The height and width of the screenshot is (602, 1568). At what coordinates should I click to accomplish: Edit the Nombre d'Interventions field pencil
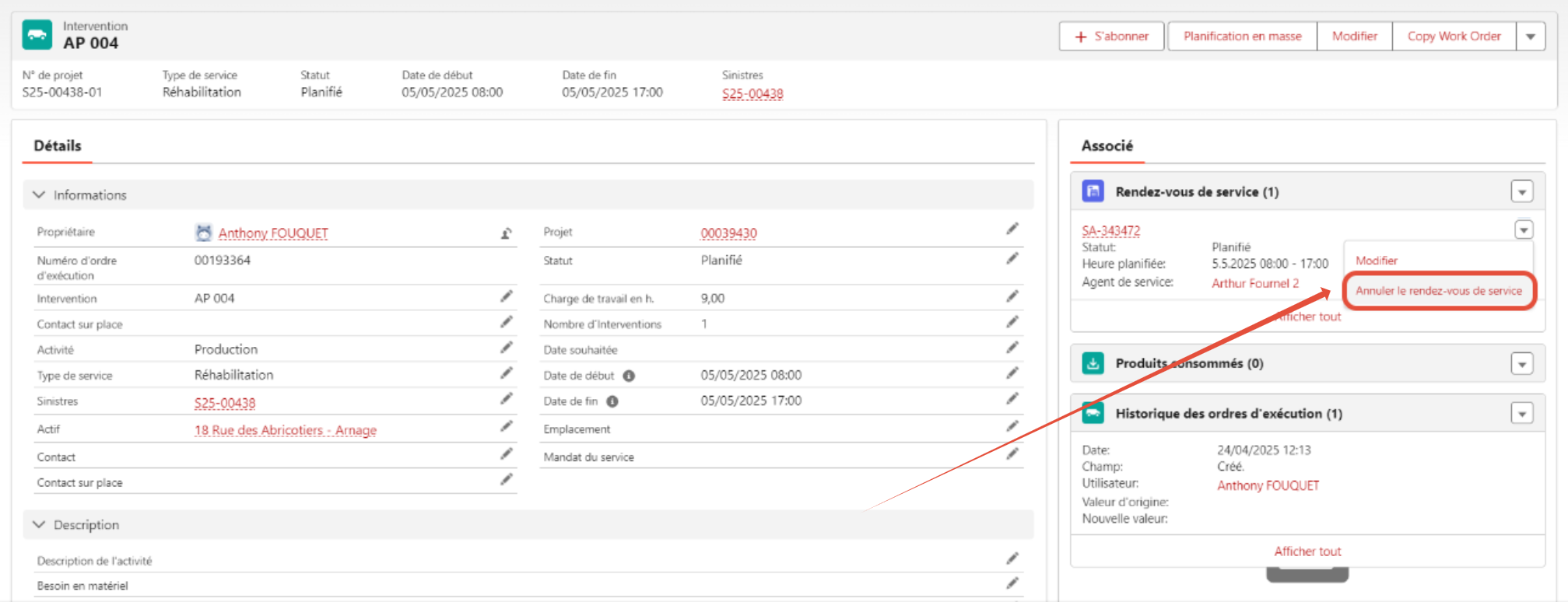[1012, 322]
